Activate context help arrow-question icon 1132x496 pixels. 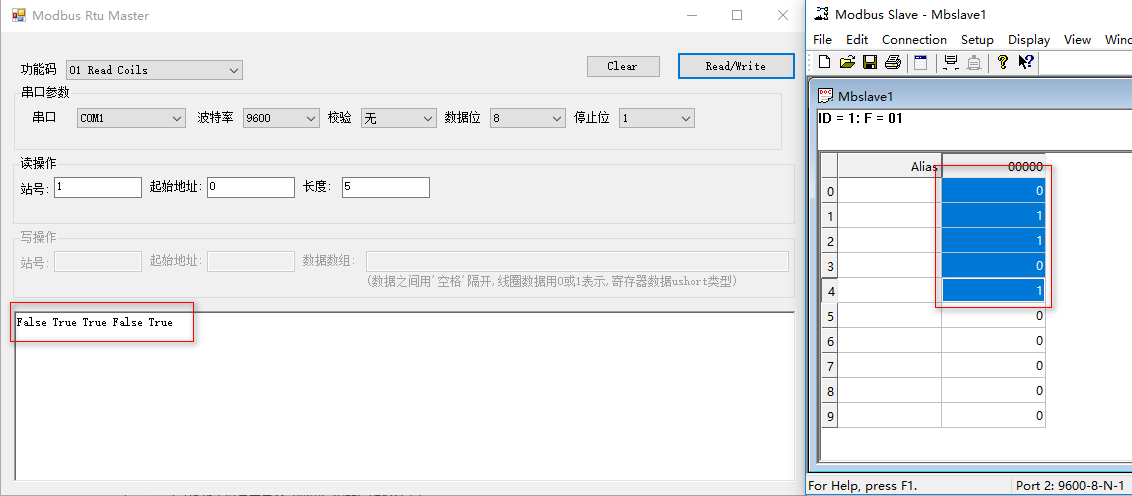point(1026,62)
